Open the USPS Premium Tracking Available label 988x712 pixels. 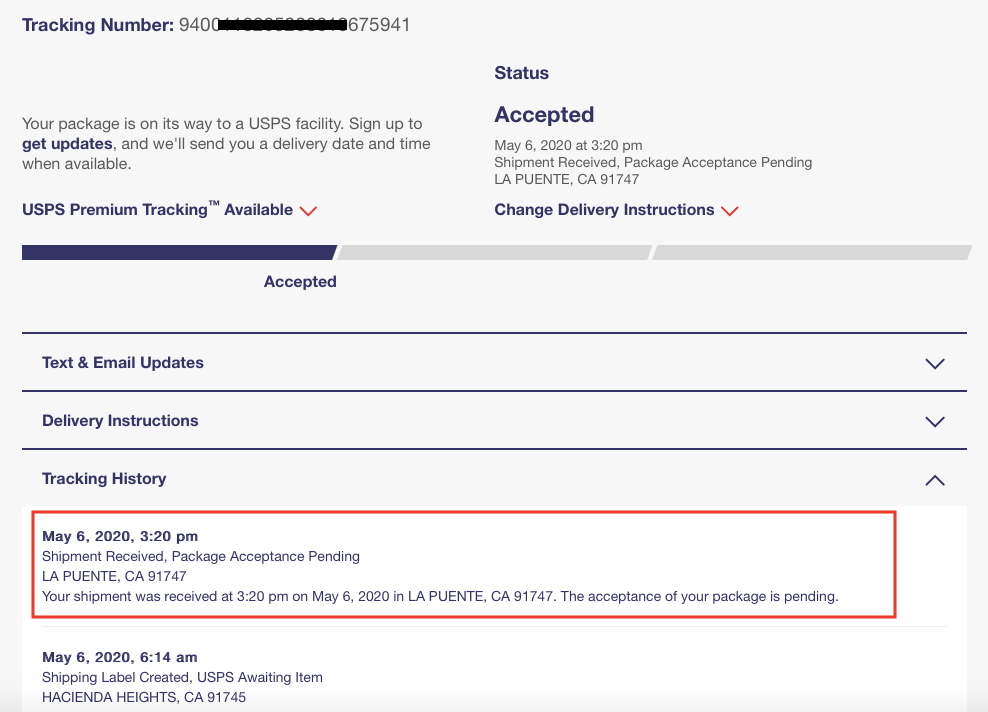pyautogui.click(x=157, y=210)
